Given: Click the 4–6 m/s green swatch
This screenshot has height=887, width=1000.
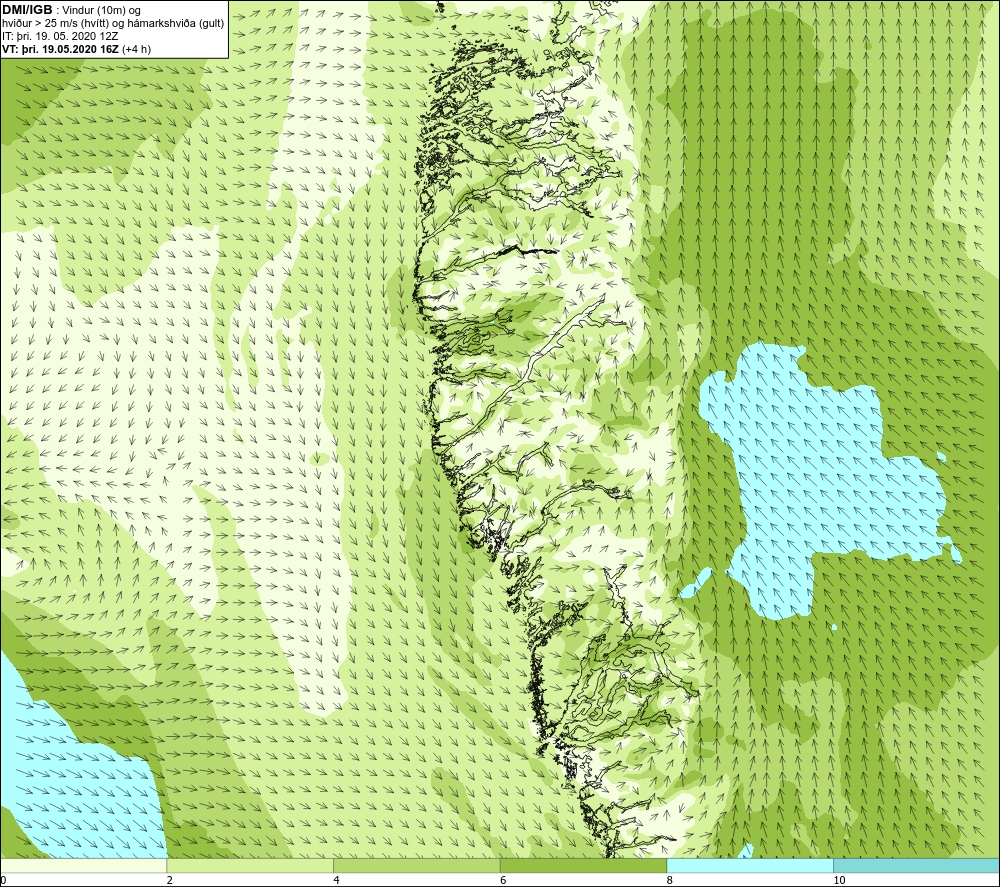Looking at the screenshot, I should [x=416, y=865].
